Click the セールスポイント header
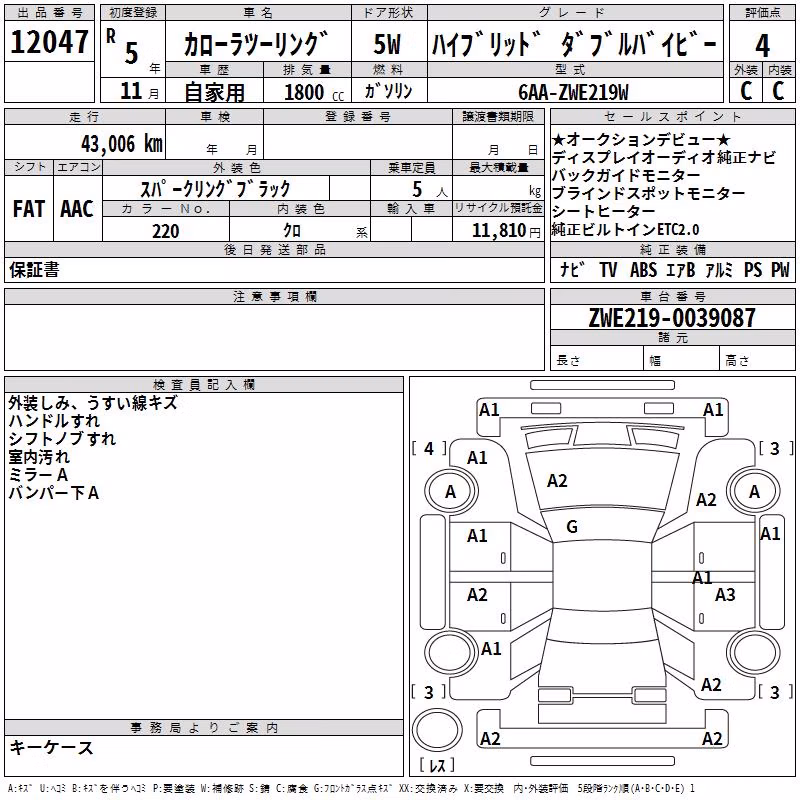Viewport: 800px width, 800px height. (672, 116)
